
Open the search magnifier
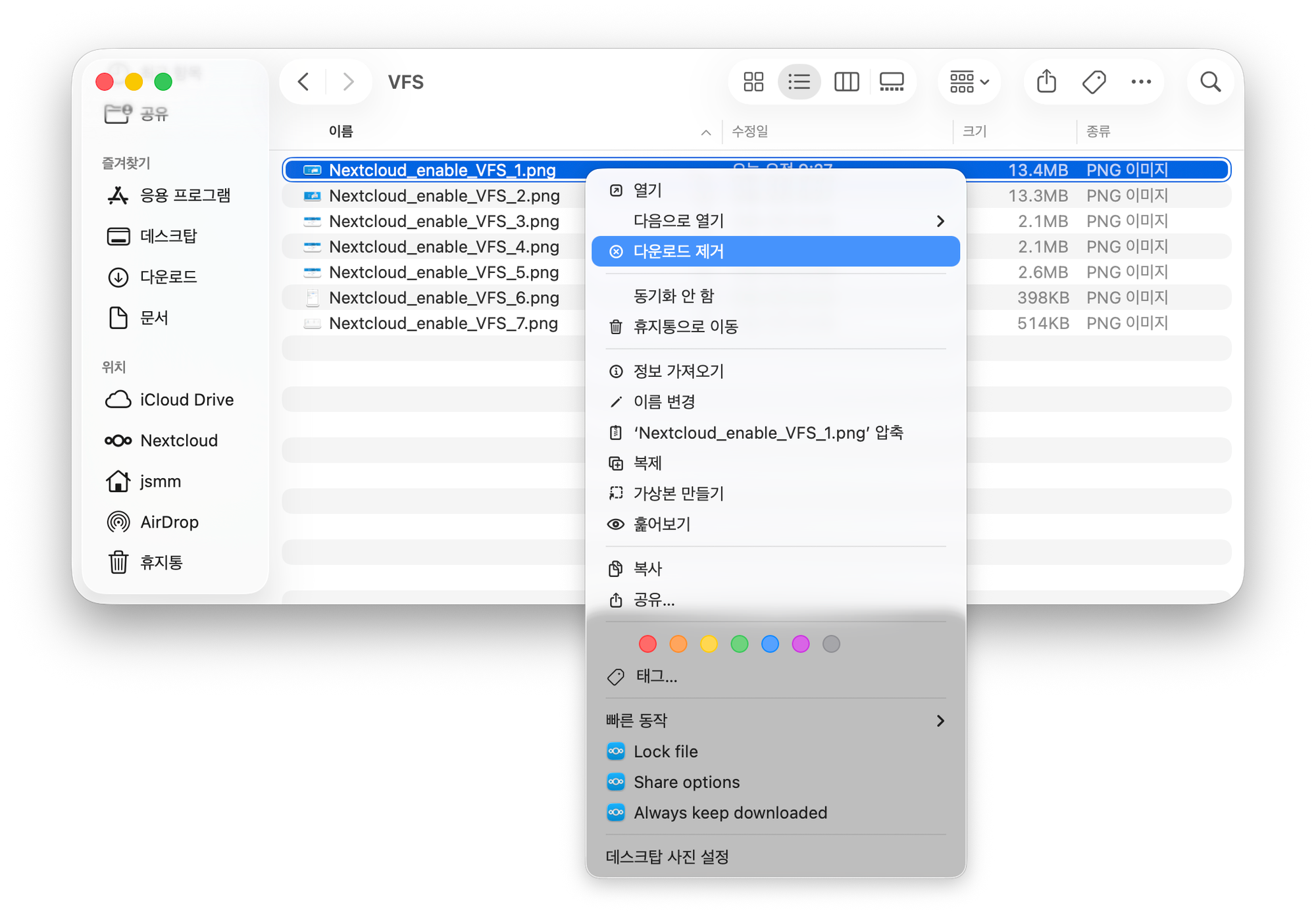[1210, 82]
